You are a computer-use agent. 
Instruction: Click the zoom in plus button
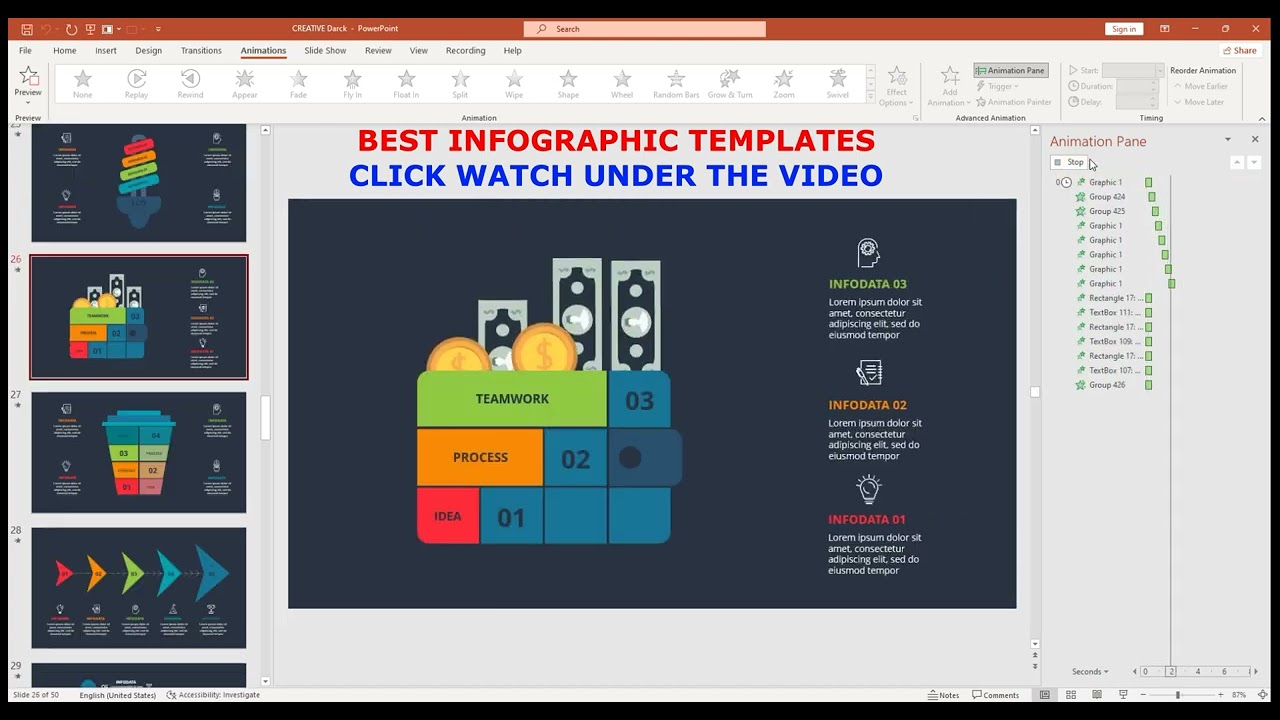tap(1220, 695)
